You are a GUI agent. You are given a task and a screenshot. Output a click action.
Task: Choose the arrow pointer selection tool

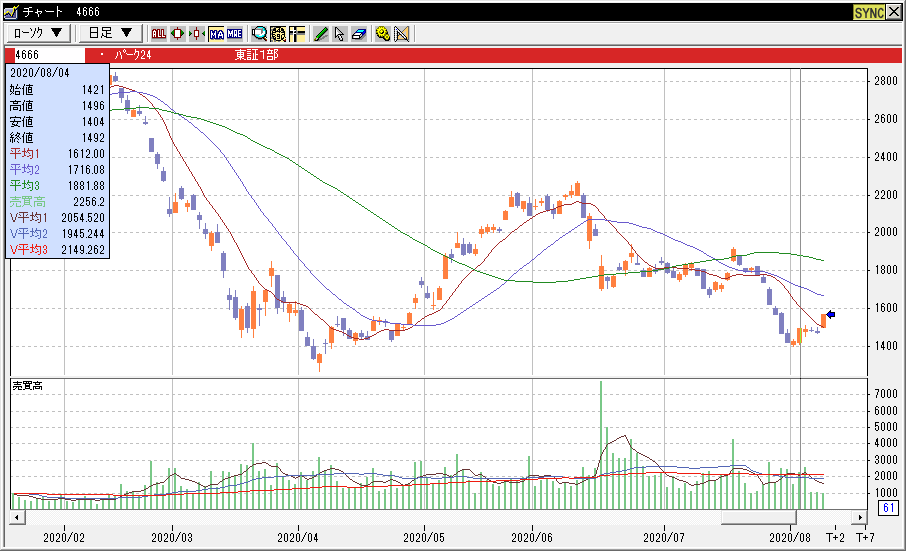(x=339, y=33)
